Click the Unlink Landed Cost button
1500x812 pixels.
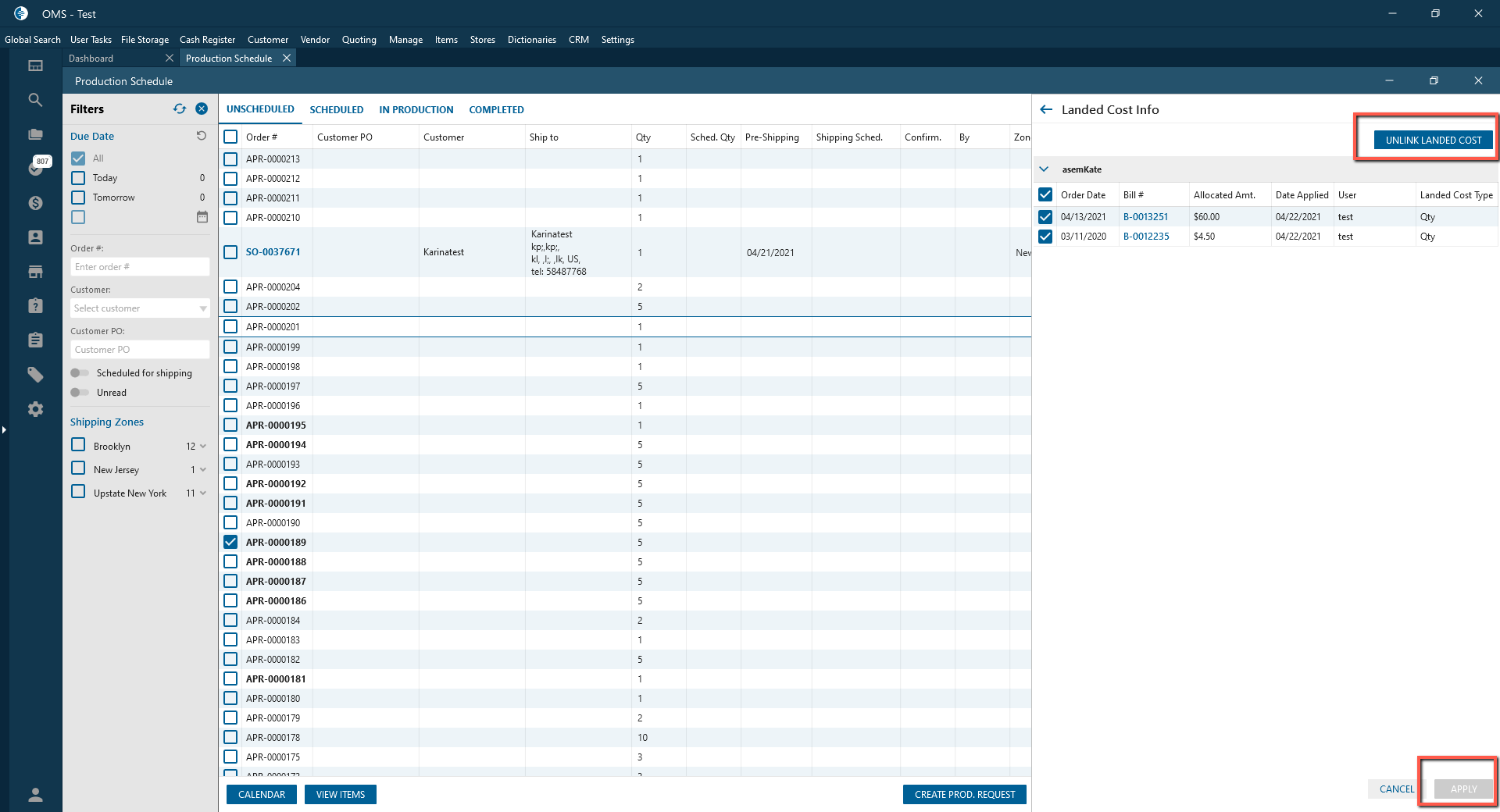click(x=1433, y=141)
